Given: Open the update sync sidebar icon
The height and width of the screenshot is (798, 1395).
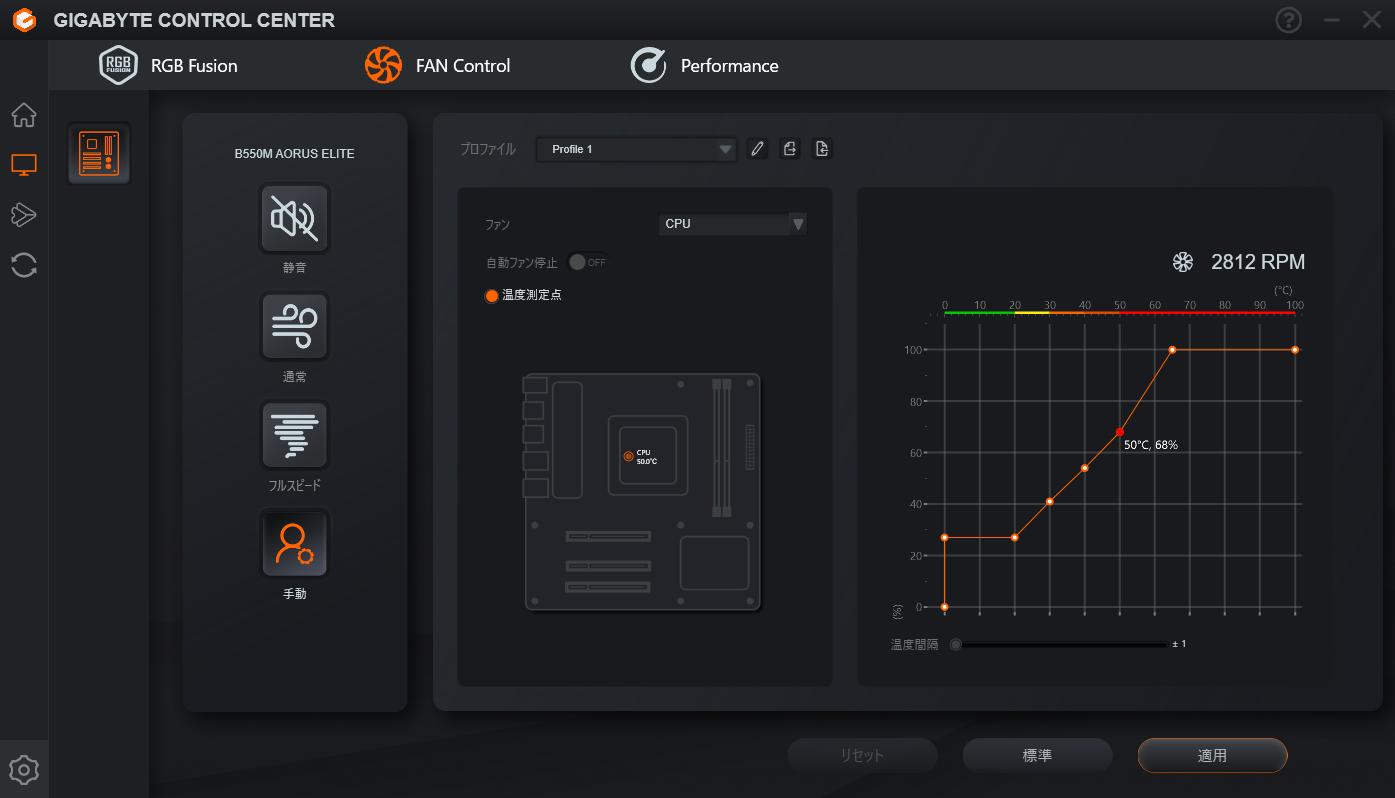Looking at the screenshot, I should 24,265.
